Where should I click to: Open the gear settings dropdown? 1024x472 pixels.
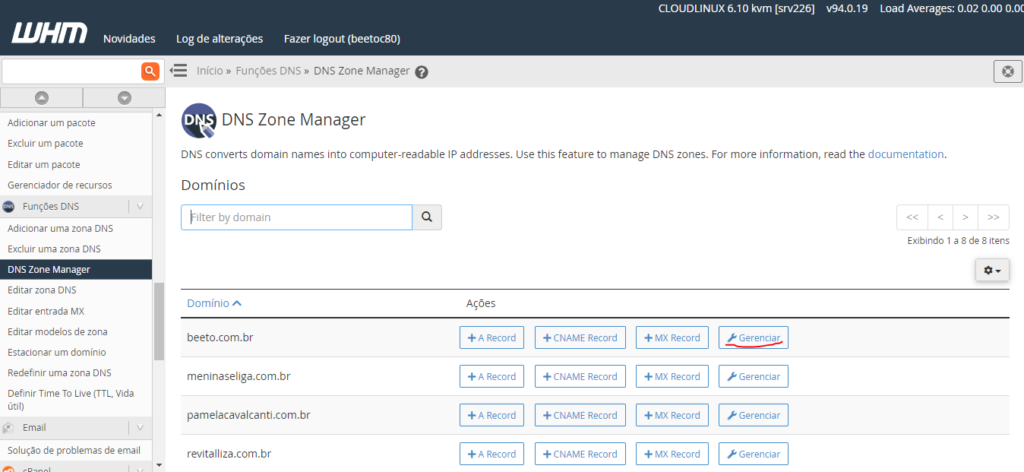[992, 270]
